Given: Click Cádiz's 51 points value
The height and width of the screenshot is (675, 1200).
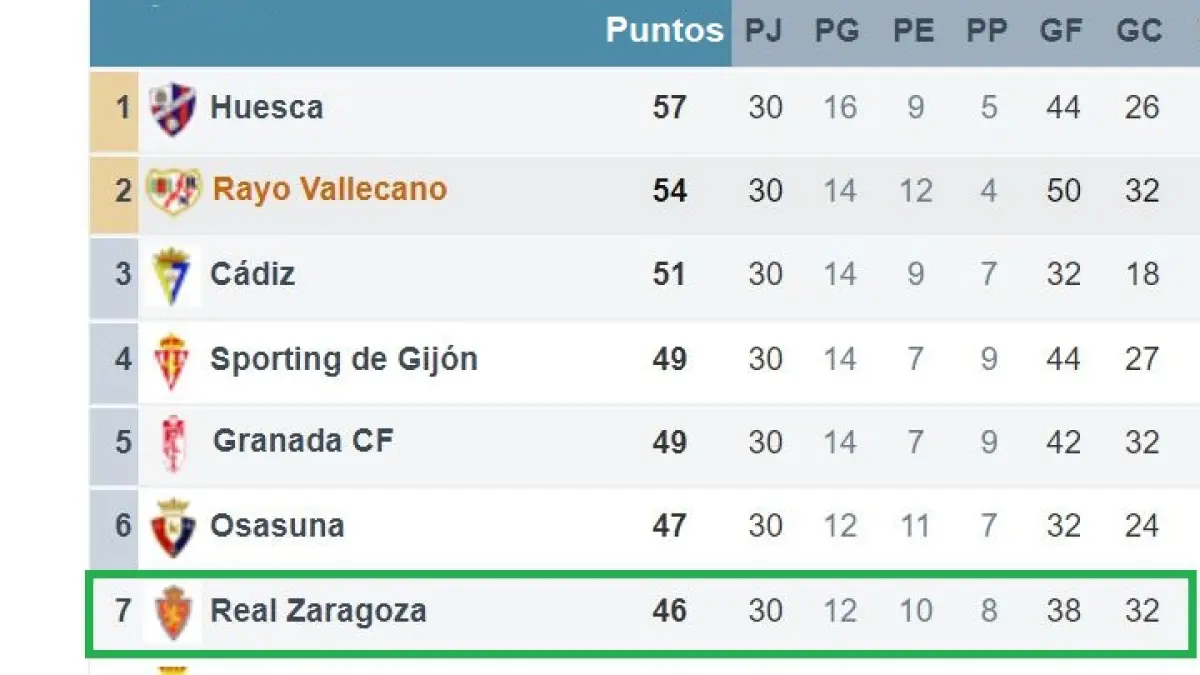Looking at the screenshot, I should (x=669, y=274).
